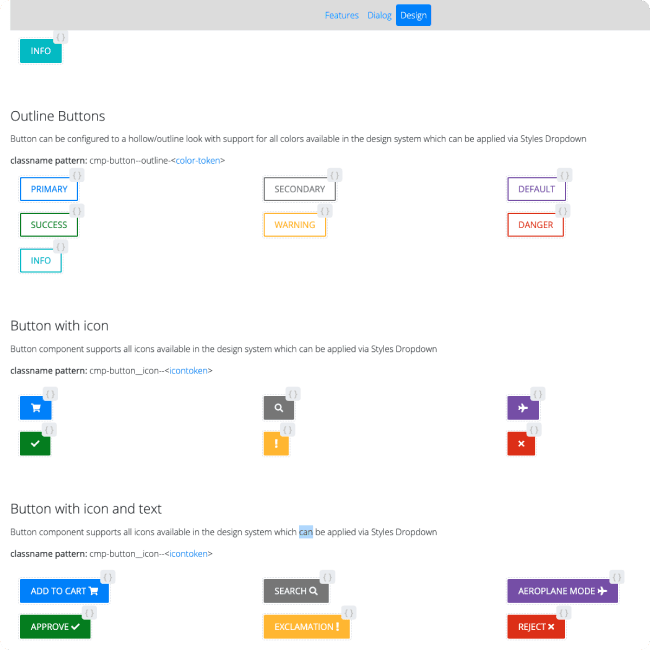650x650 pixels.
Task: Click the braces badge above Search text button
Action: coord(327,577)
